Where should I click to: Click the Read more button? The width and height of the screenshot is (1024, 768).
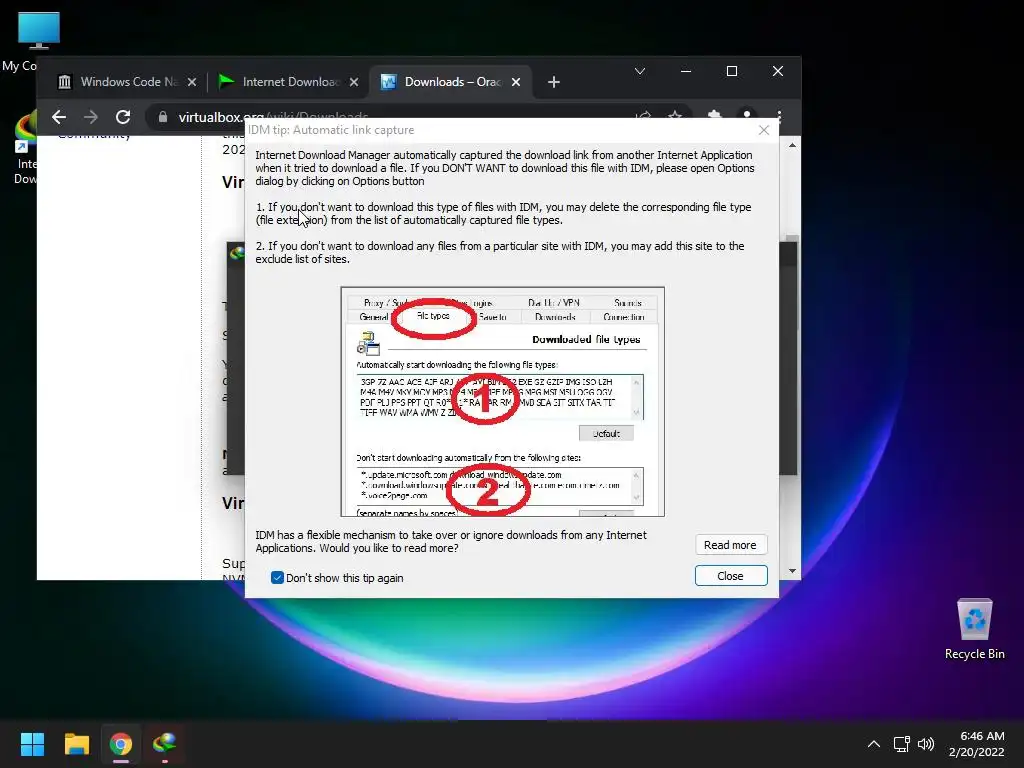pos(730,545)
